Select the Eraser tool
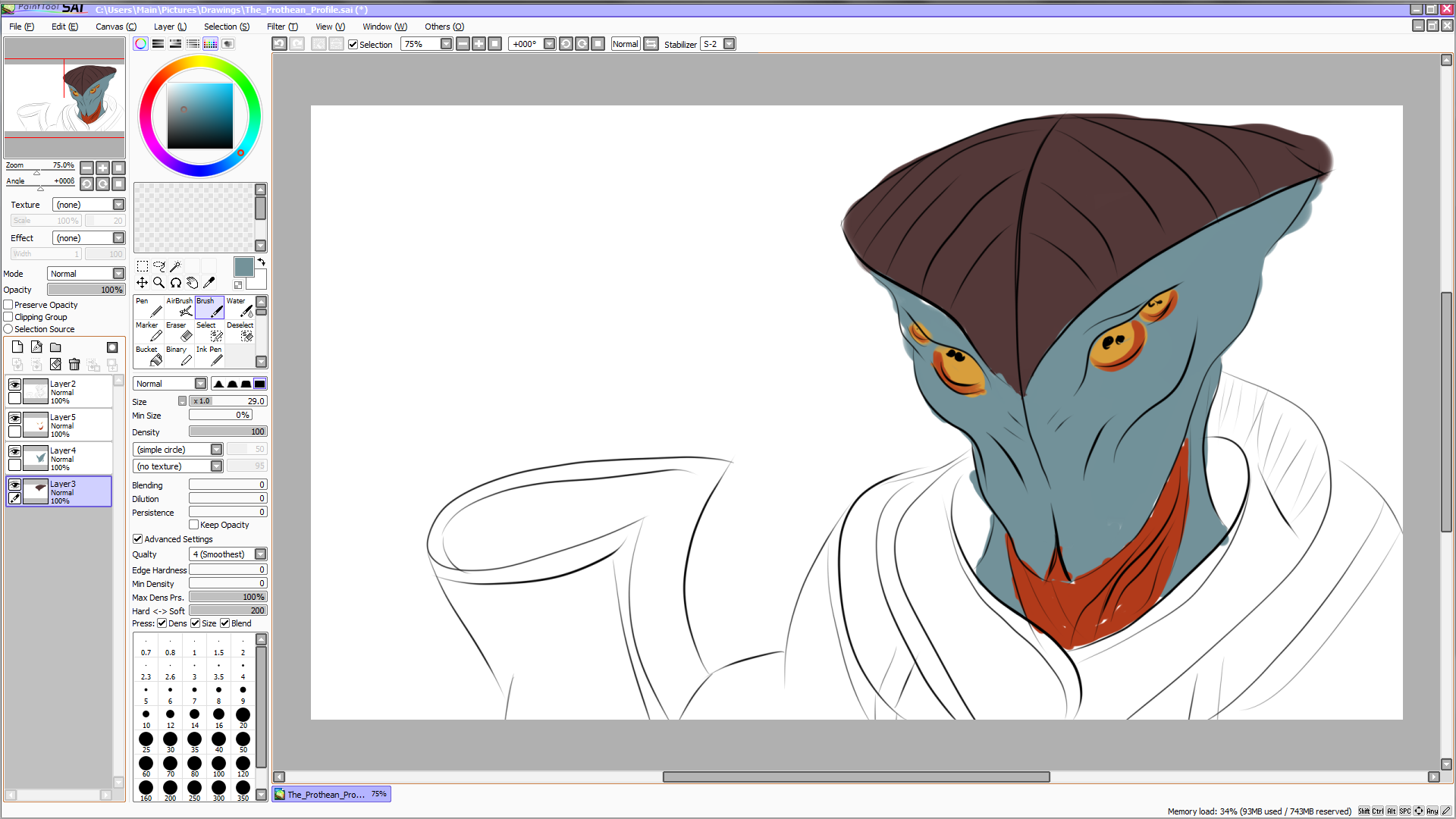Screen dimensions: 1456x819 coord(179,331)
